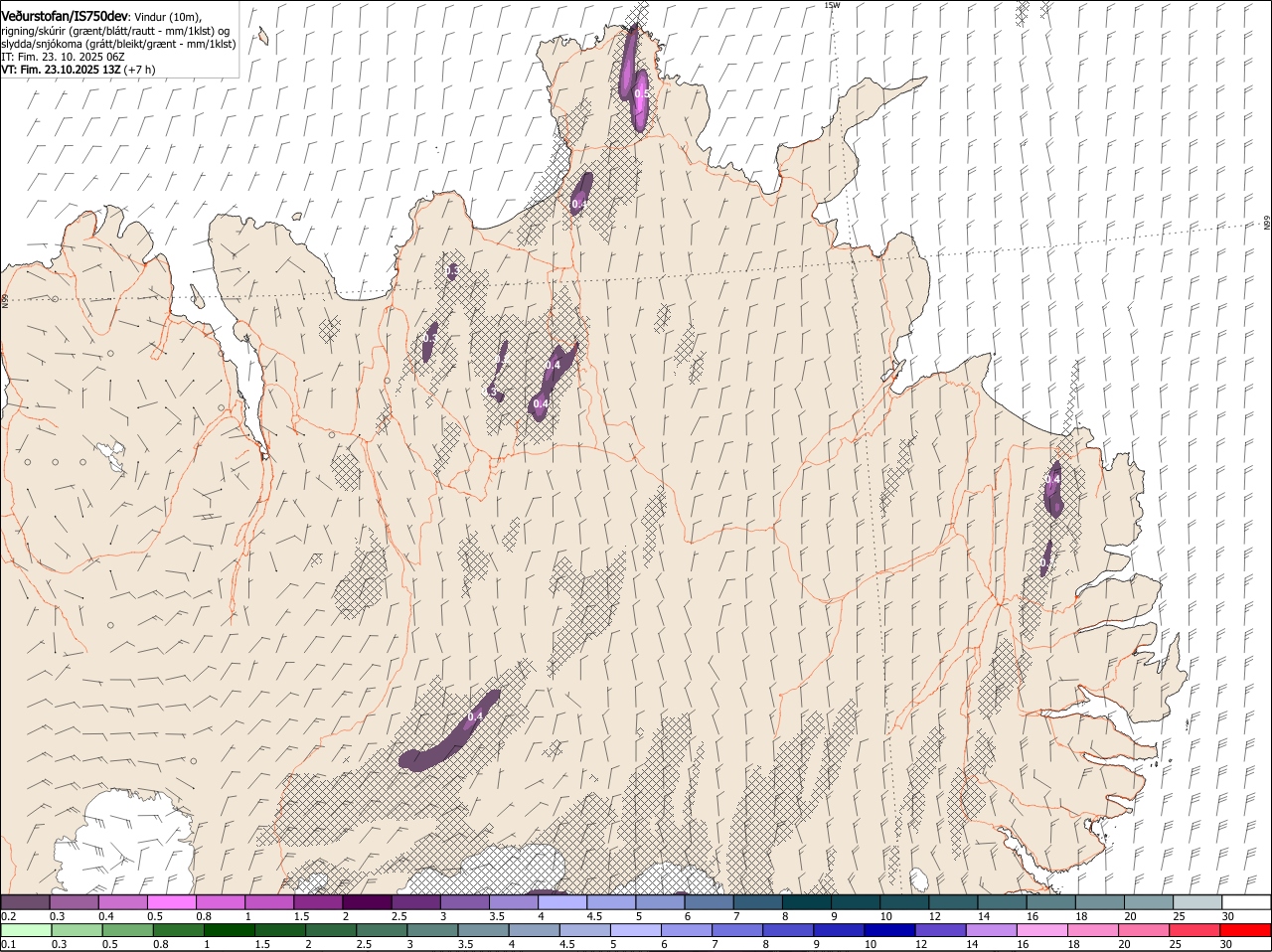Click the snow legend swatch starting at 0.2
The image size is (1272, 952).
26,902
